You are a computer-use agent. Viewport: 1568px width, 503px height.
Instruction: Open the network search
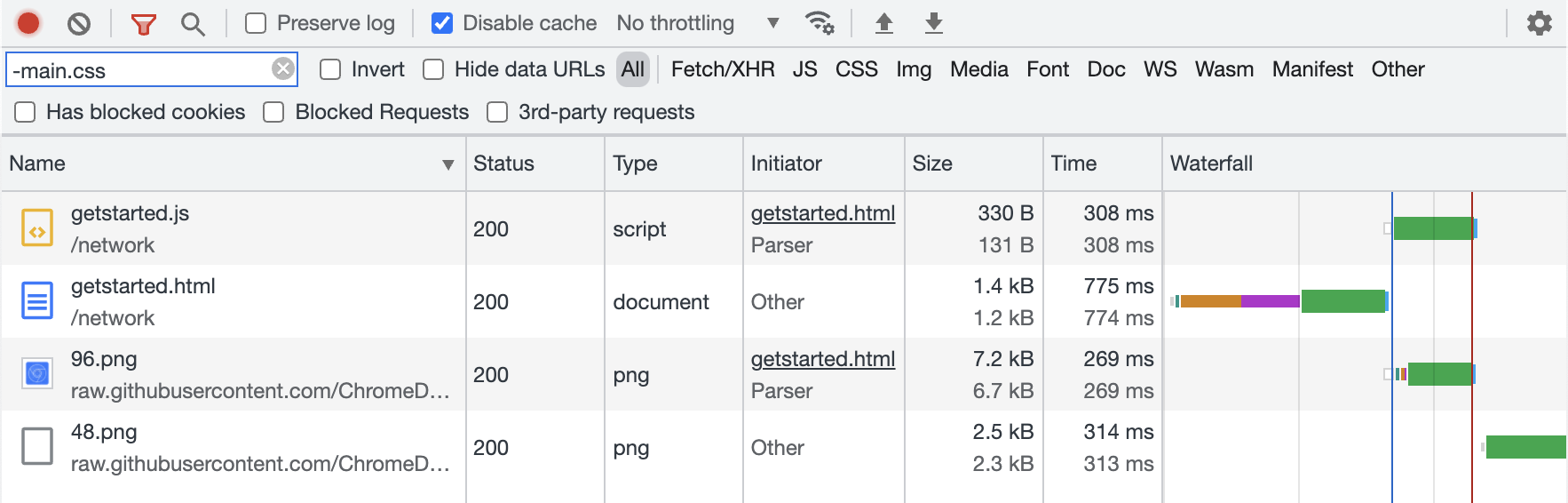tap(193, 23)
